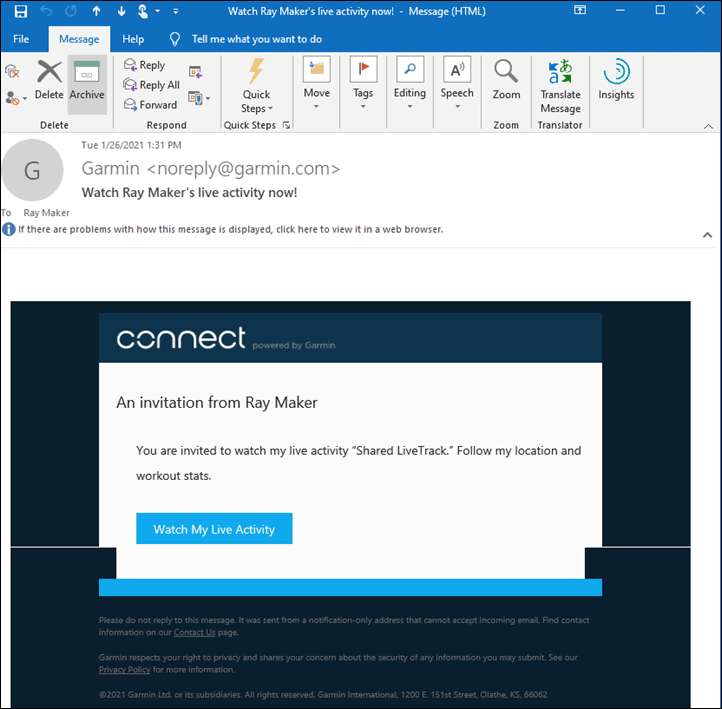This screenshot has width=722, height=709.
Task: Select the Message ribbon tab
Action: (79, 39)
